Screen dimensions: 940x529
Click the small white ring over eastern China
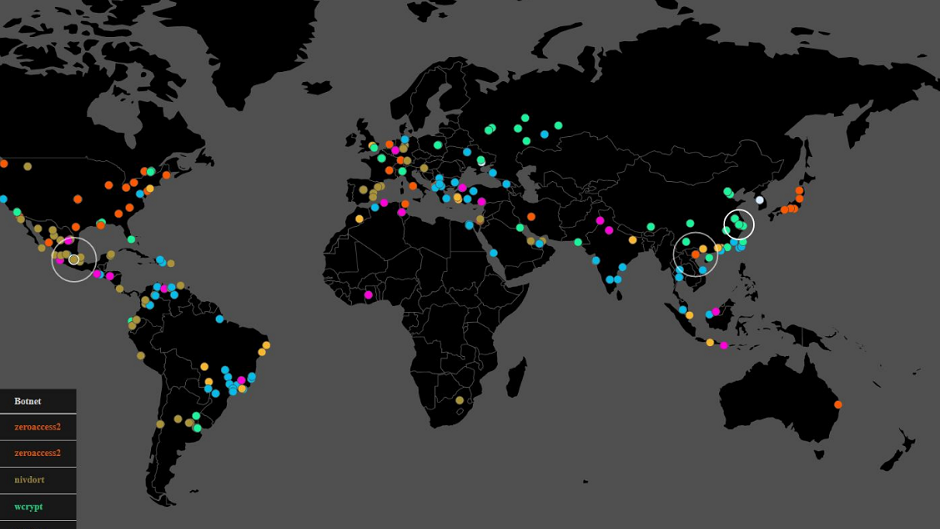[x=739, y=224]
